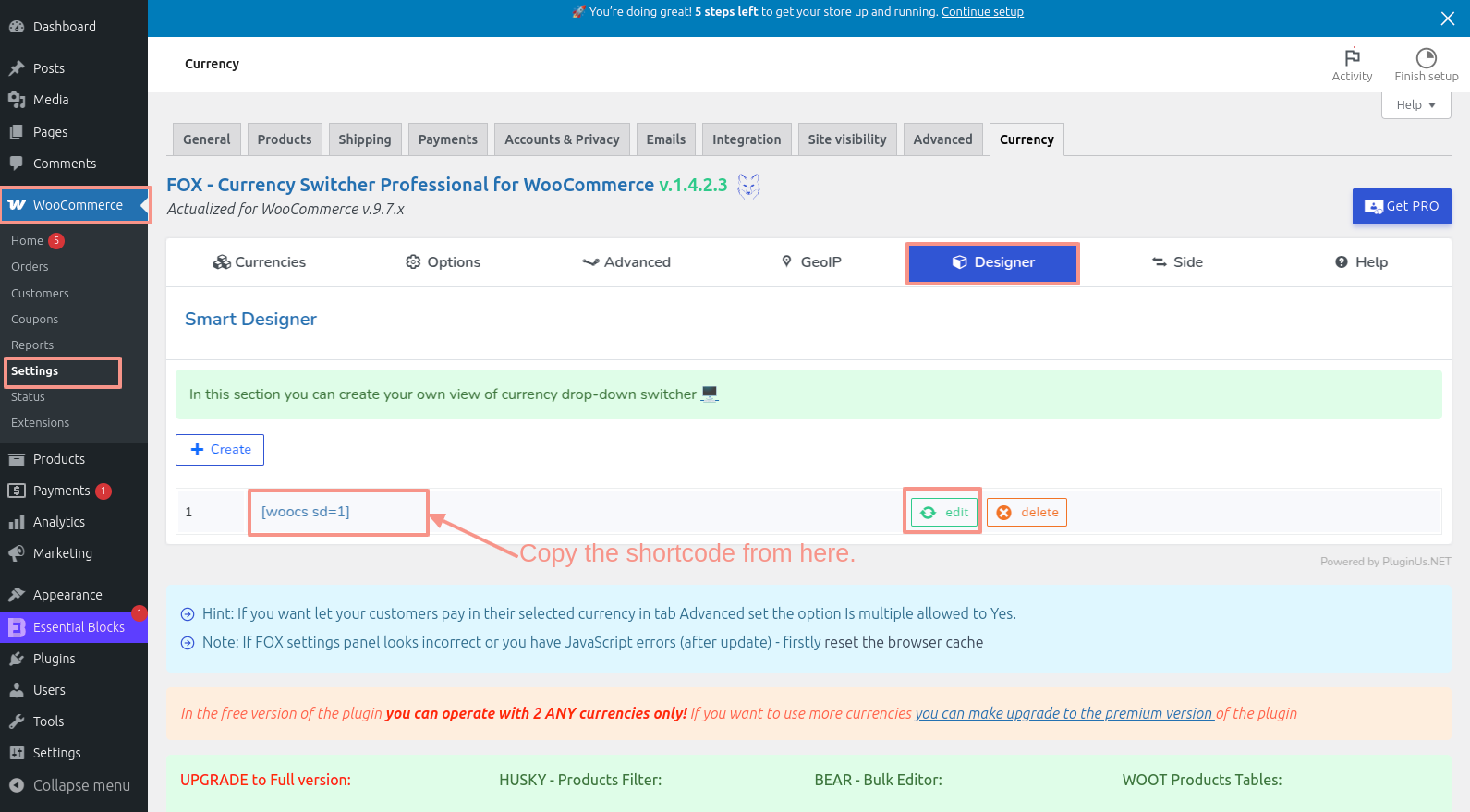Viewport: 1470px width, 812px height.
Task: Click the green edit refresh icon
Action: [x=929, y=513]
